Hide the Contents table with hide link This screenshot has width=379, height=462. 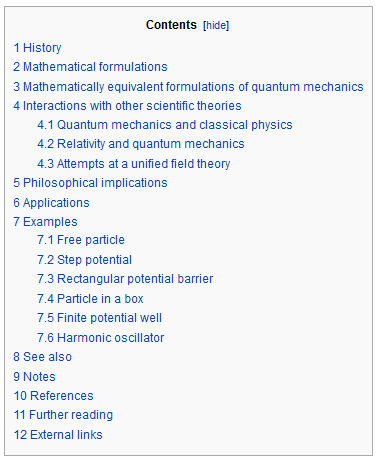tap(216, 25)
